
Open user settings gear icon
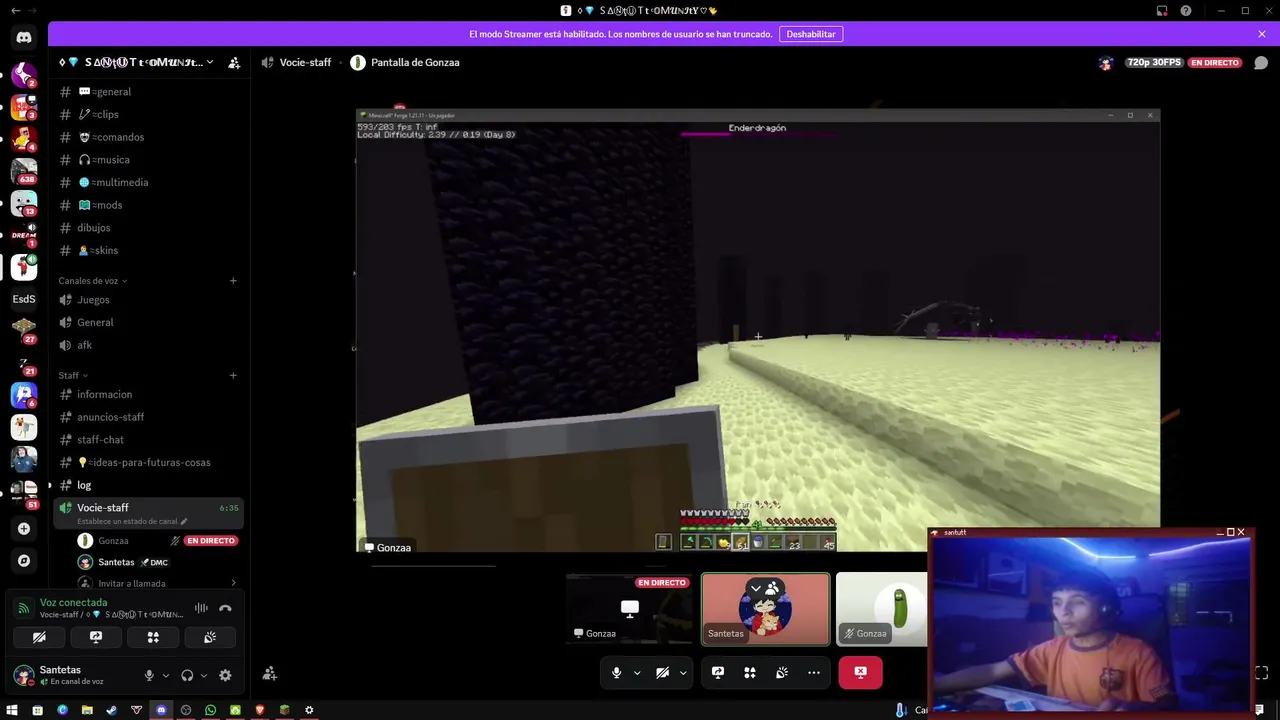click(225, 675)
